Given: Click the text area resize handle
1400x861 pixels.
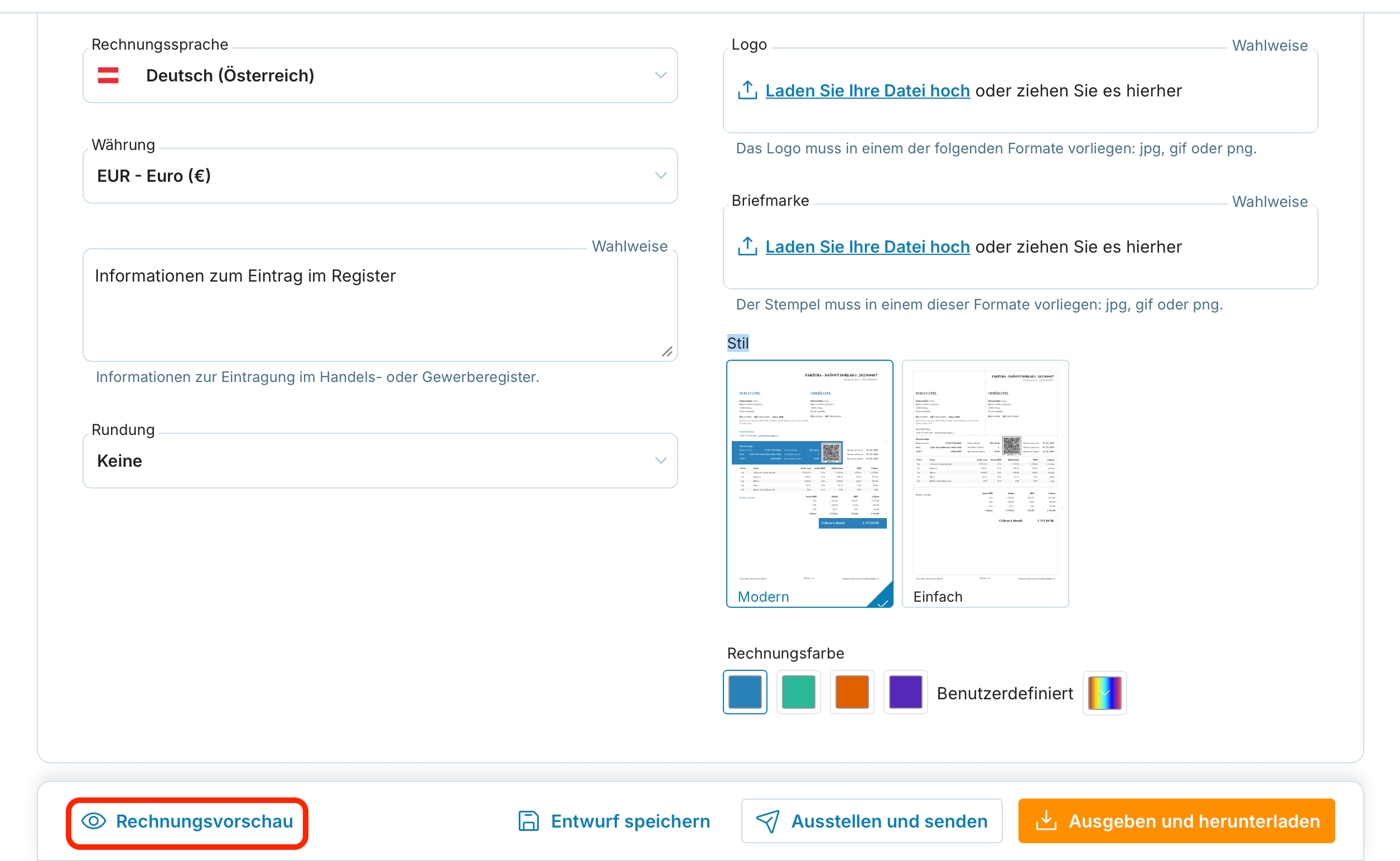Looking at the screenshot, I should (667, 351).
